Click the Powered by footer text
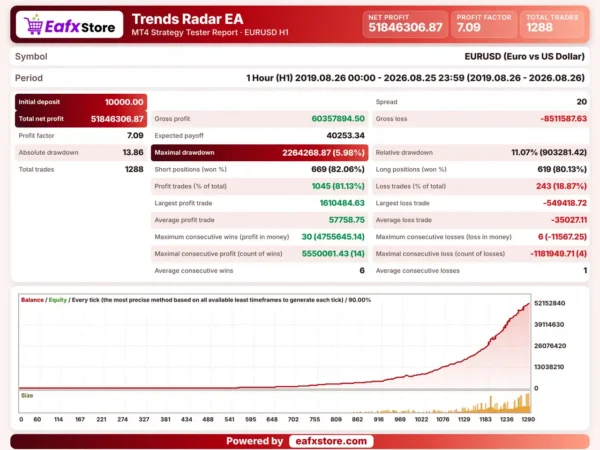 tap(254, 441)
